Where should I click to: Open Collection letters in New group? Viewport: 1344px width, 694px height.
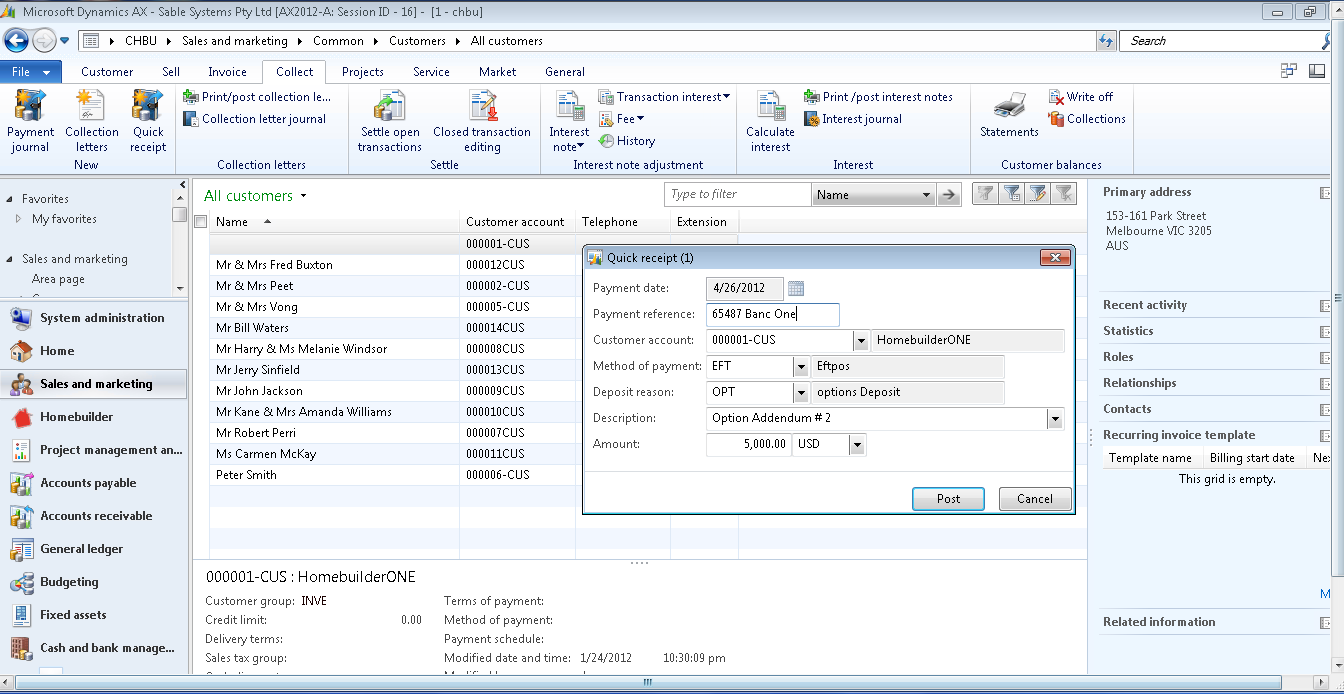(91, 121)
